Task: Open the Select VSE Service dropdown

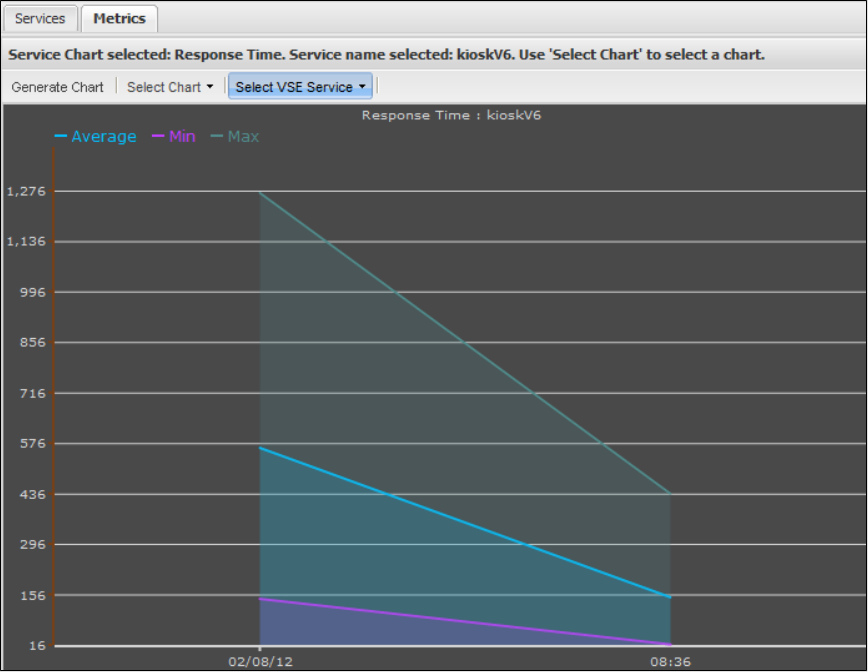Action: (301, 87)
